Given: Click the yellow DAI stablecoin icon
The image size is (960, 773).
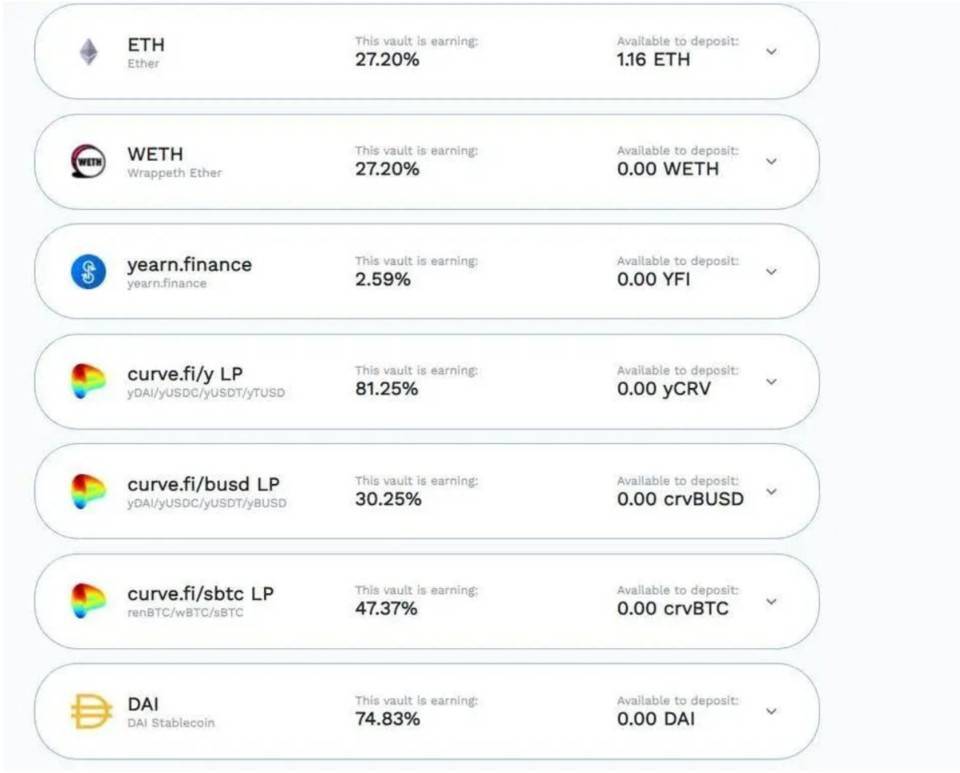Looking at the screenshot, I should (91, 711).
